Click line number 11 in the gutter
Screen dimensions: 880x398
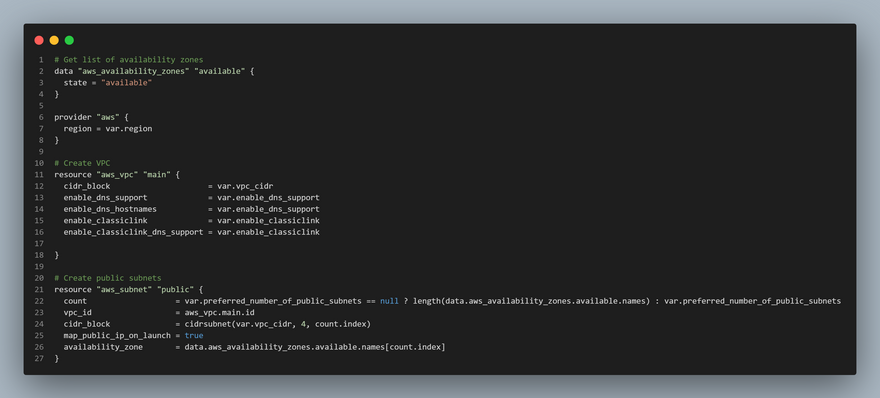point(39,175)
